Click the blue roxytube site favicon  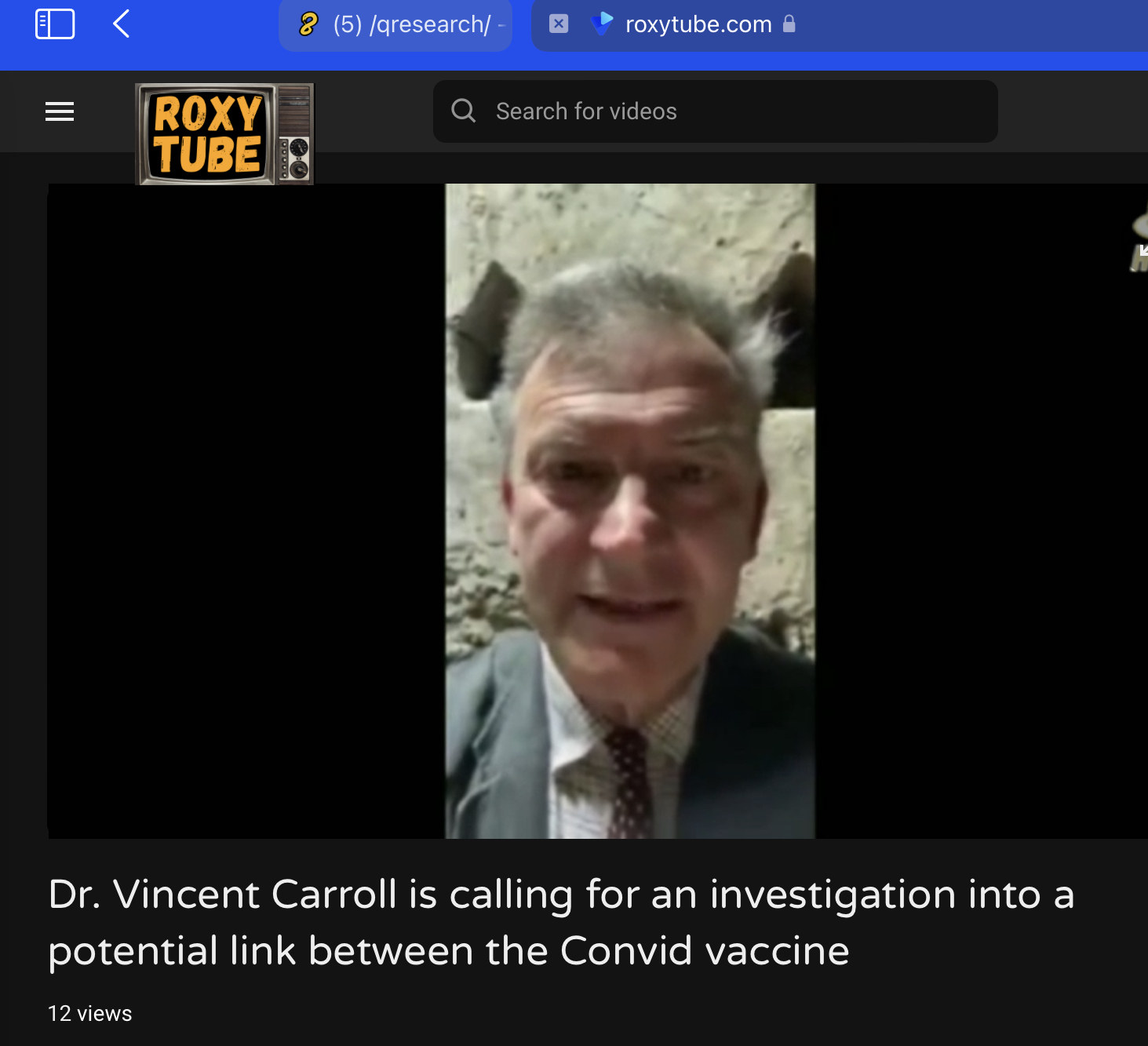tap(602, 24)
